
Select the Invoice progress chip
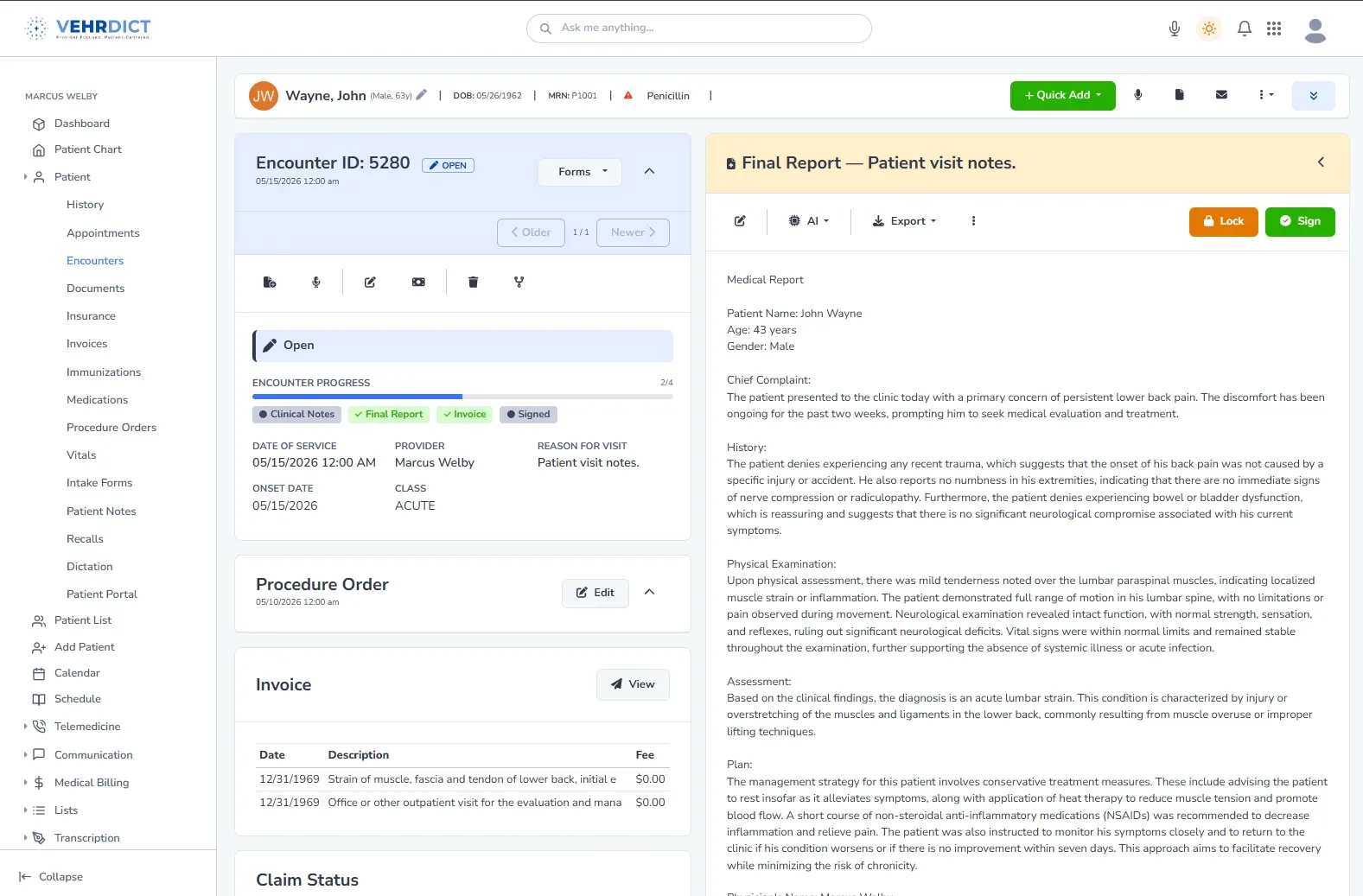click(x=465, y=415)
